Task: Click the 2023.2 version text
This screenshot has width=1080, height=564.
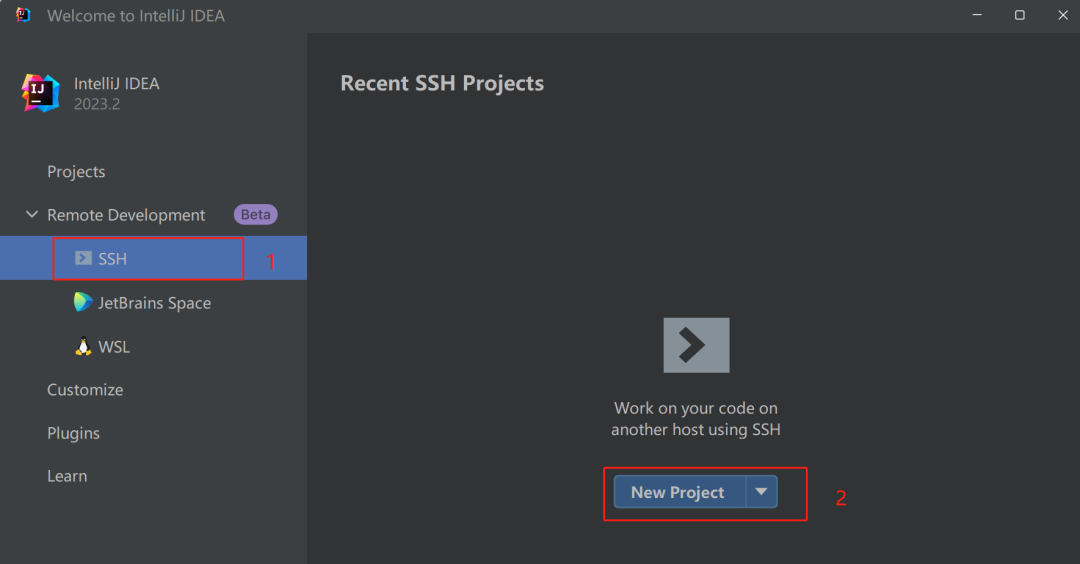Action: coord(97,104)
